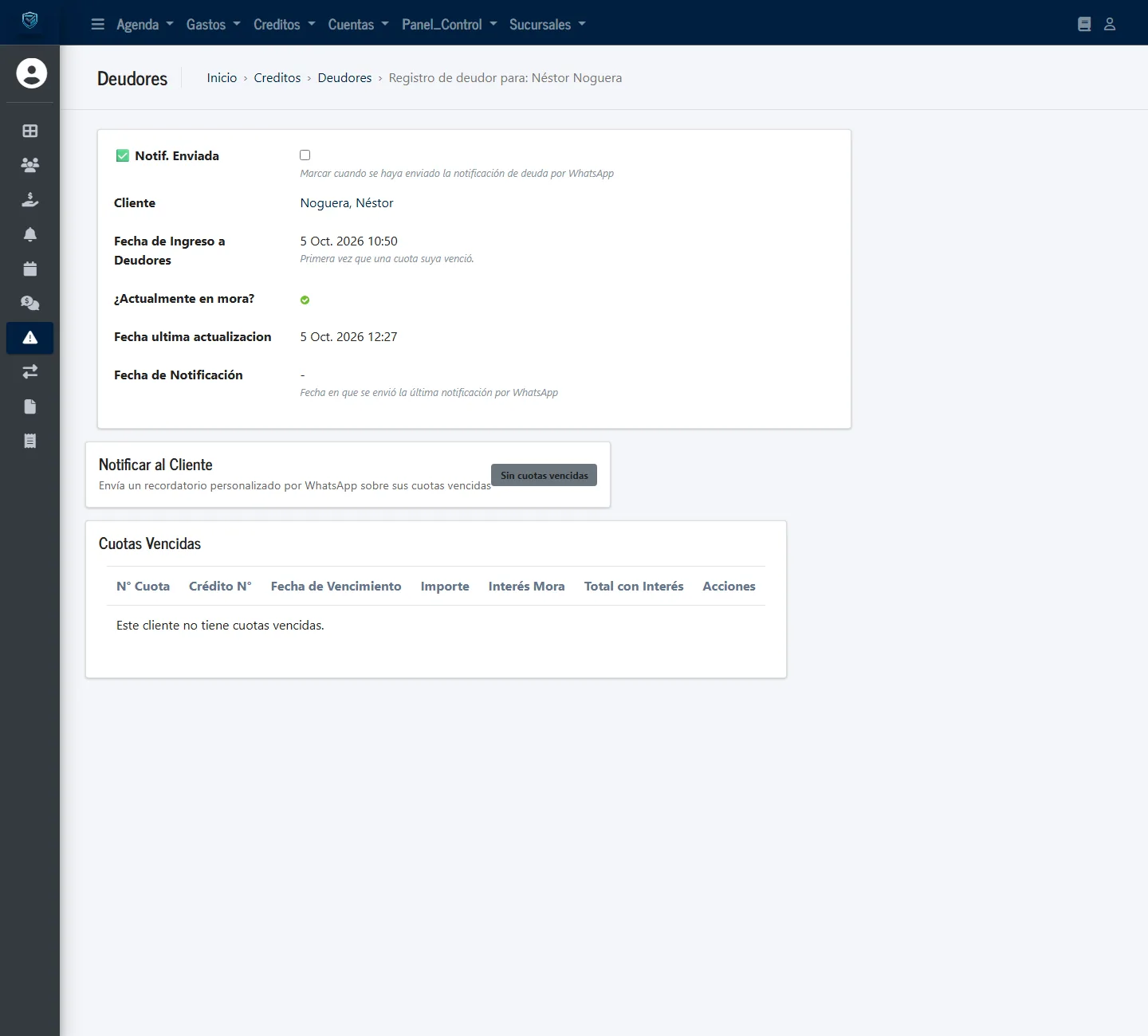1148x1036 pixels.
Task: Open the book icon in top bar
Action: pyautogui.click(x=1084, y=25)
